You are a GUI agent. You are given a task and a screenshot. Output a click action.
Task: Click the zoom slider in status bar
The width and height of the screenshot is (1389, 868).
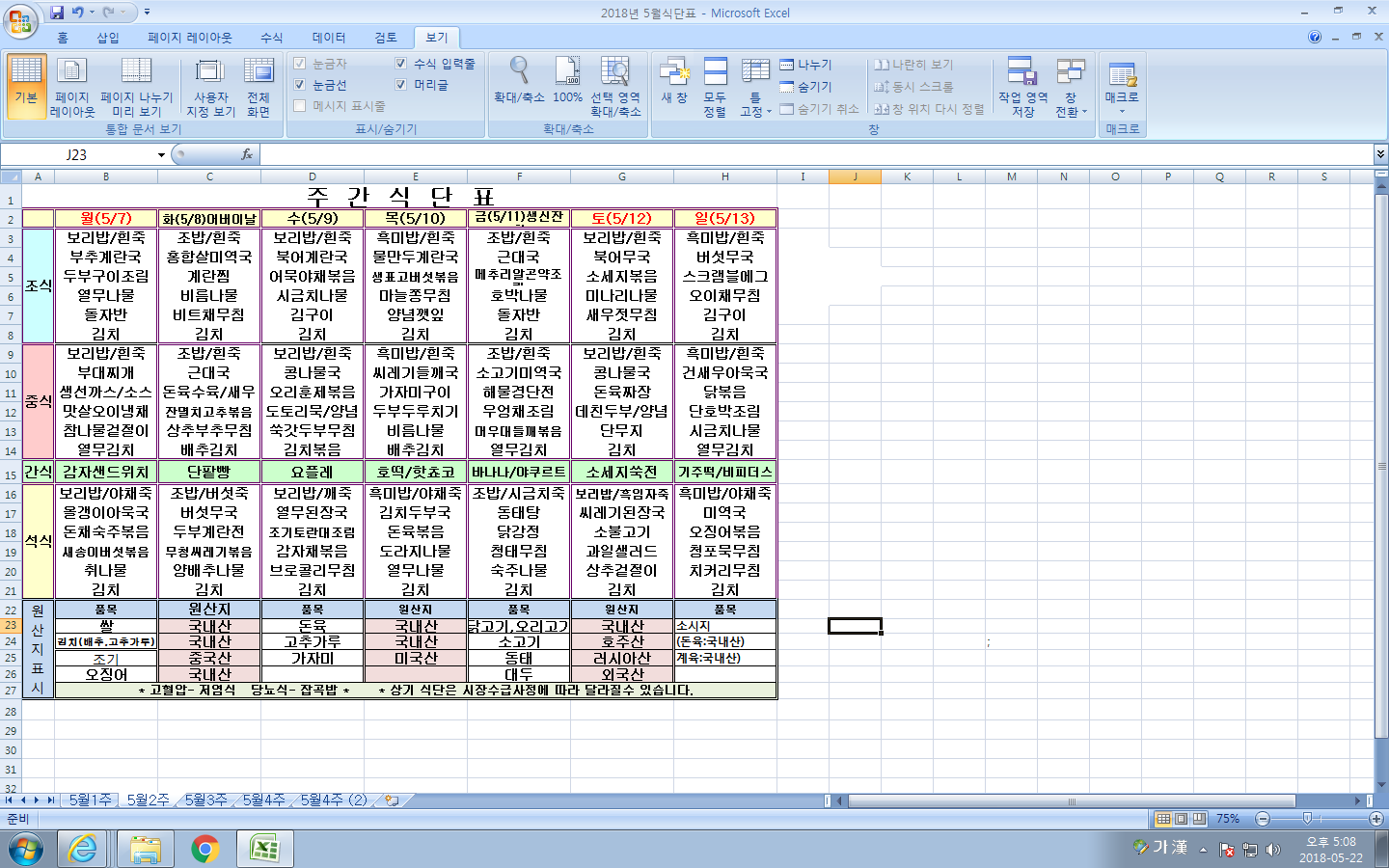pos(1307,819)
